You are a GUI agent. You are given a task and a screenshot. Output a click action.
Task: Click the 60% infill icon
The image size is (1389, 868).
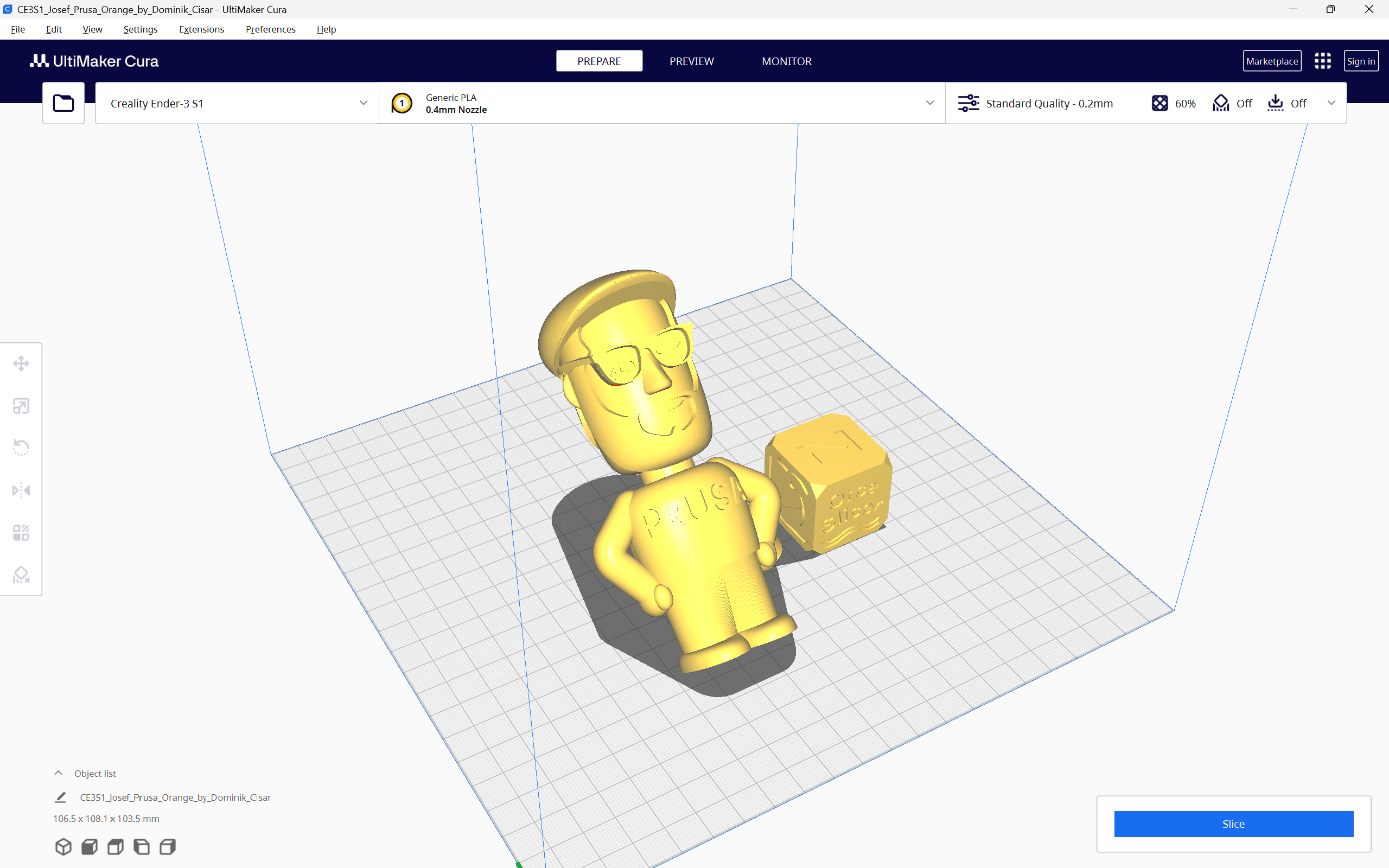point(1159,103)
